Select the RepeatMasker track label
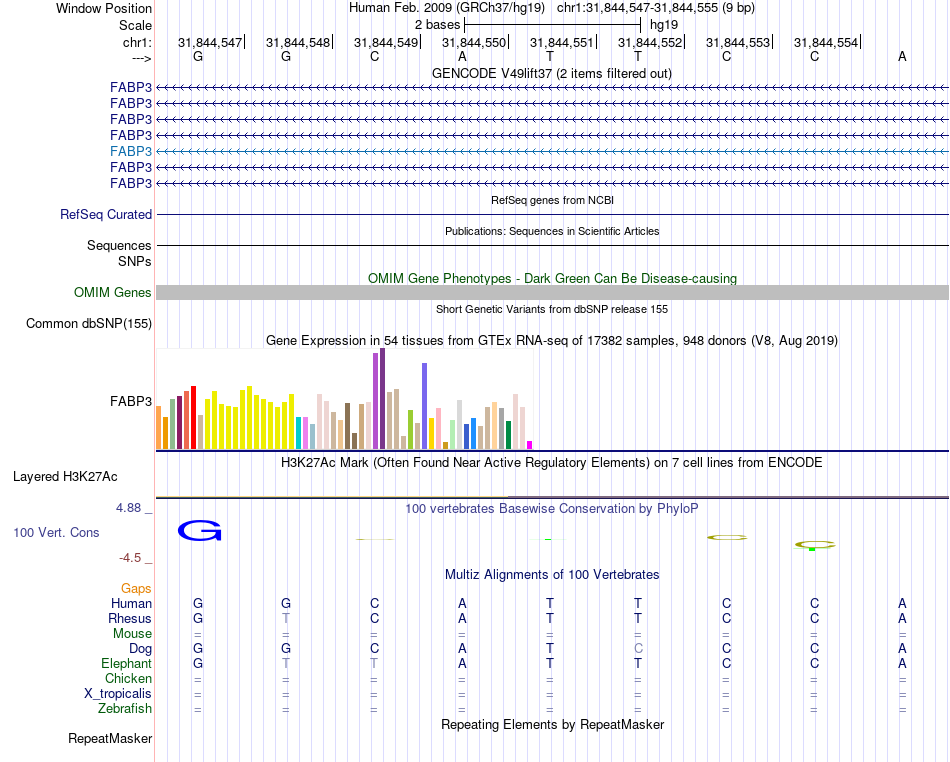The width and height of the screenshot is (950, 762). coord(110,738)
